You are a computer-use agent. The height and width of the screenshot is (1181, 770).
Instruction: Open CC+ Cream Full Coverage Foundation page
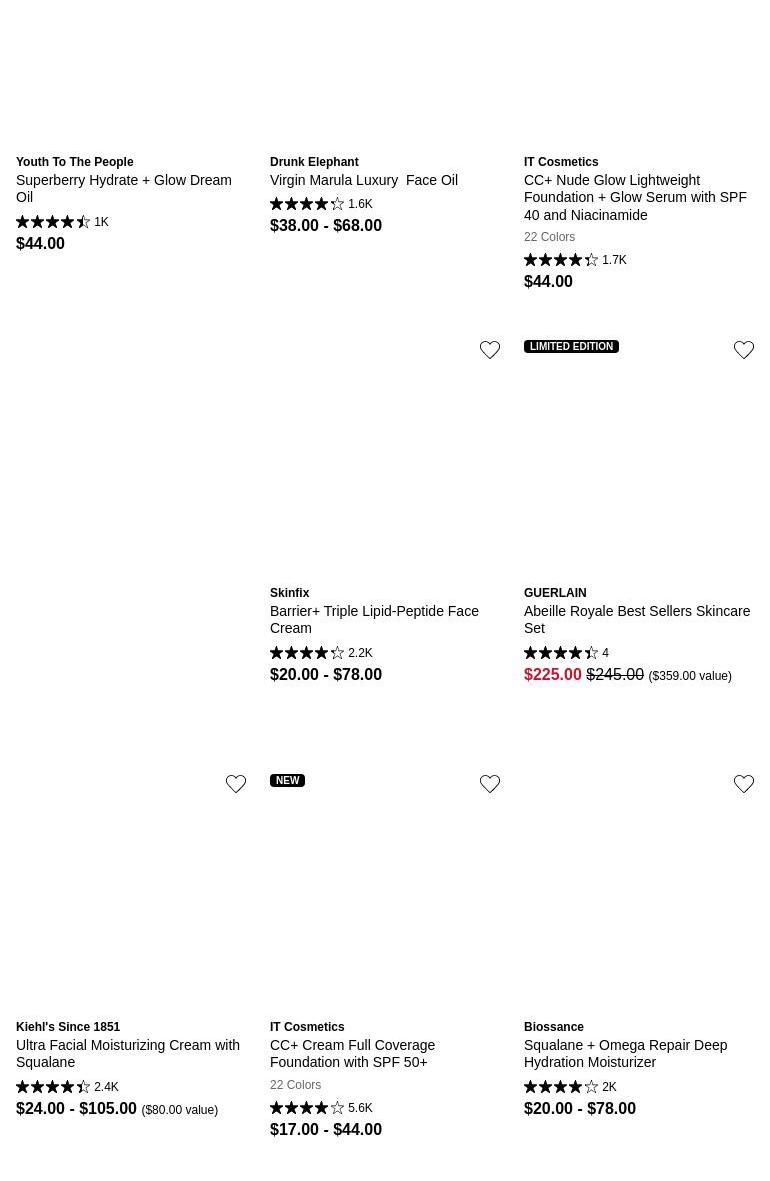tap(352, 1053)
